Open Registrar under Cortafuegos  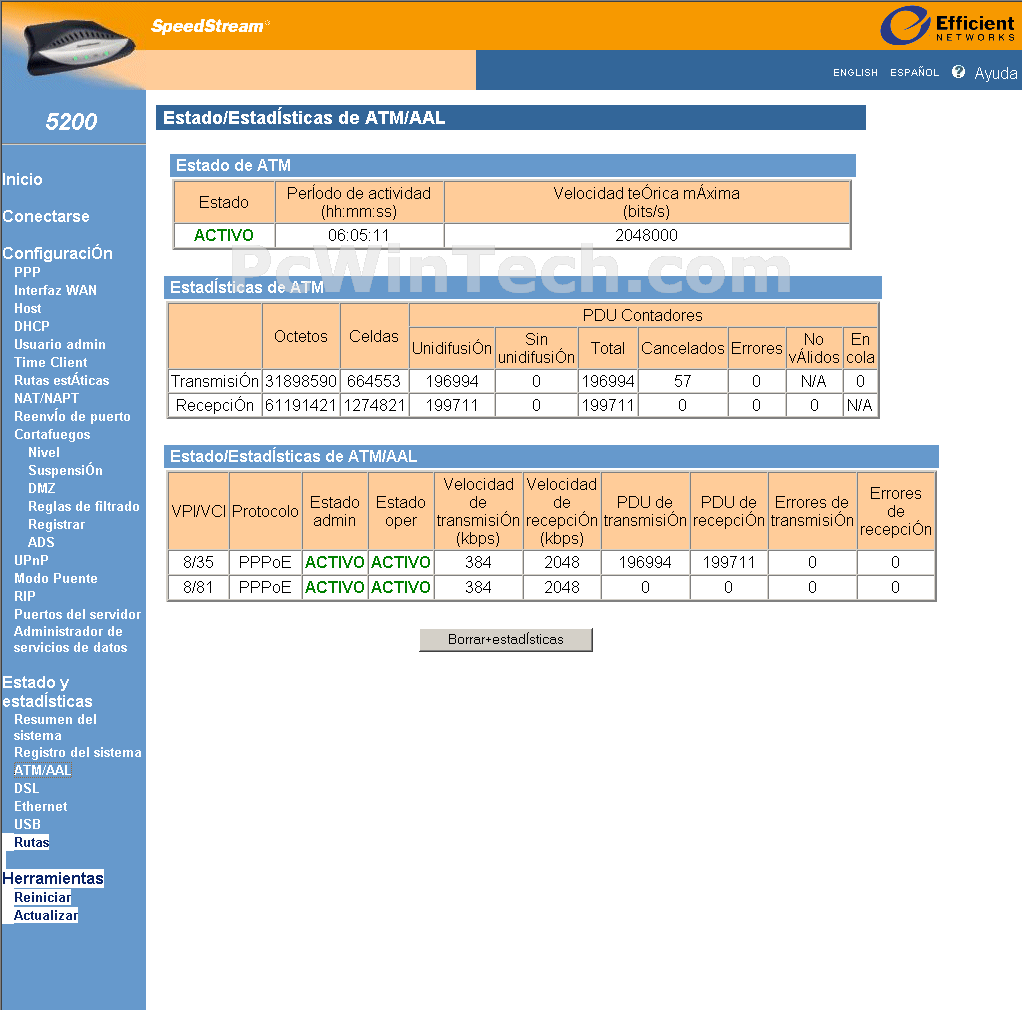click(x=56, y=525)
